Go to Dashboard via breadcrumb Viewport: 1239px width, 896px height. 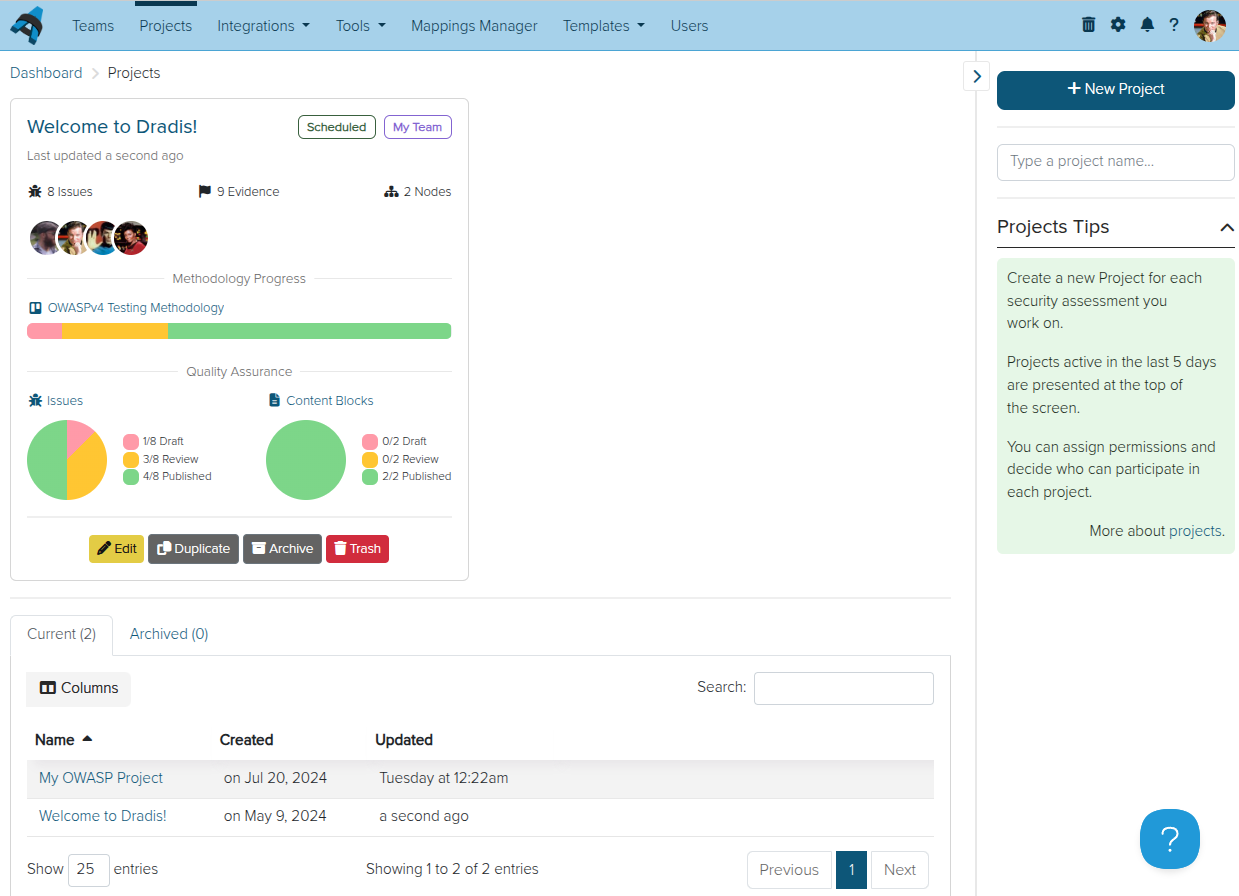(46, 73)
